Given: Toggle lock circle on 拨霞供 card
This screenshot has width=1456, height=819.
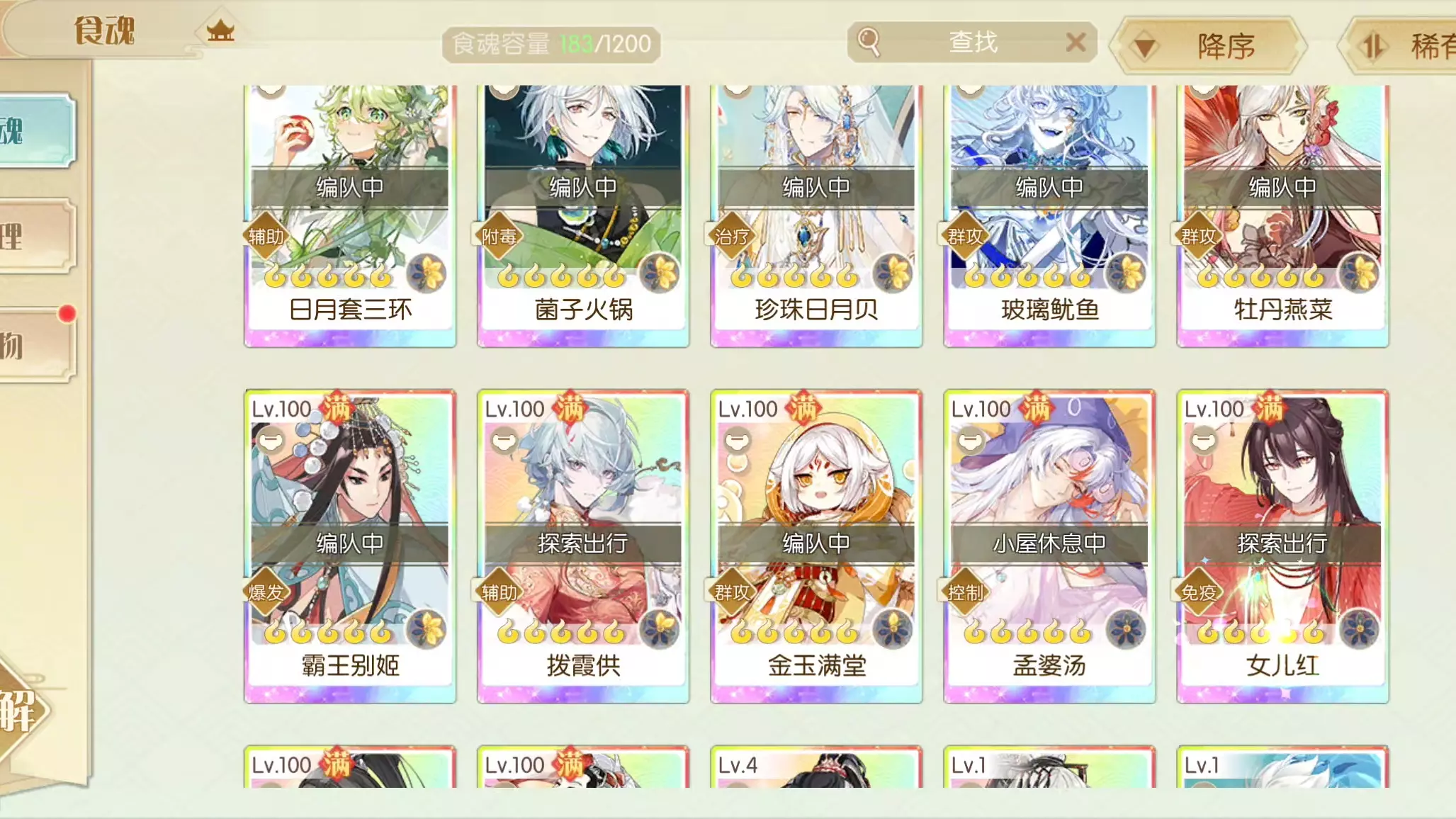Looking at the screenshot, I should pos(504,441).
